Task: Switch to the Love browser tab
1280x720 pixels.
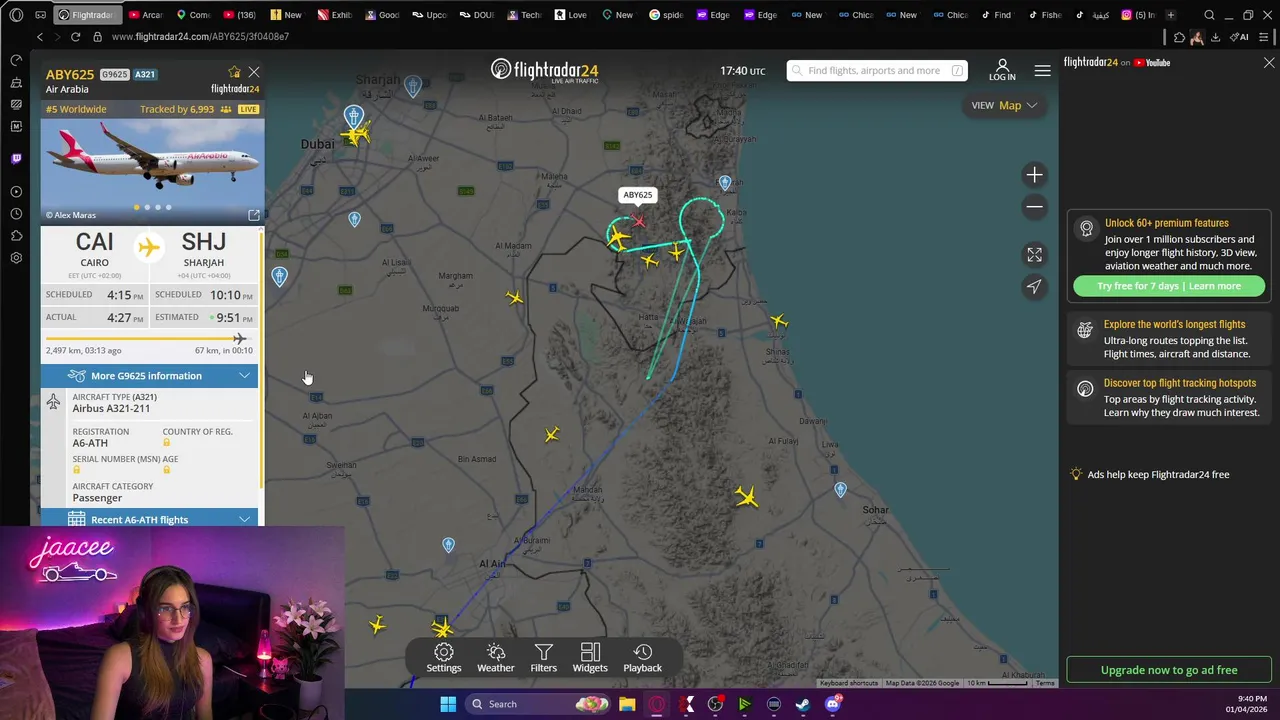Action: click(x=571, y=15)
